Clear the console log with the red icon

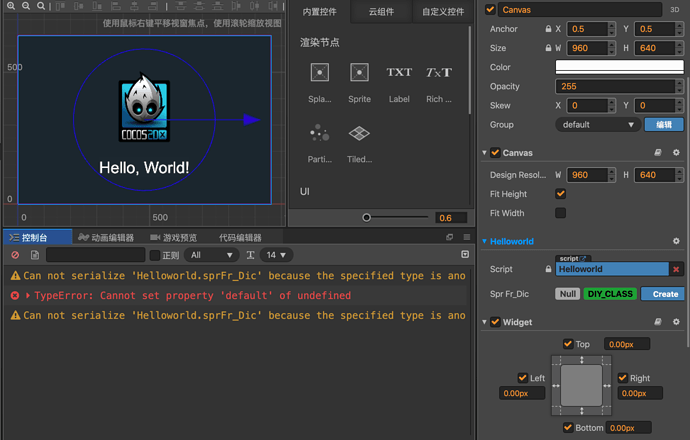pos(15,255)
